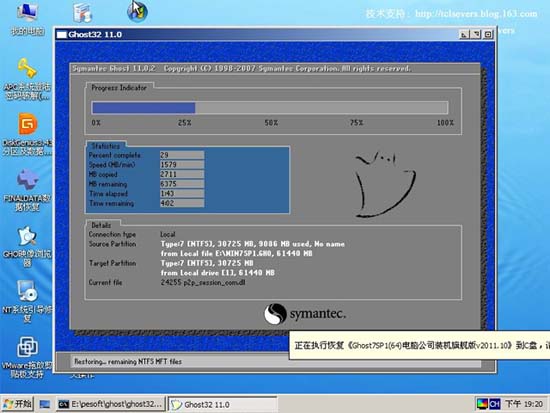Viewport: 550px width, 413px height.
Task: Click the Source Partition NTFS description line
Action: pyautogui.click(x=253, y=244)
